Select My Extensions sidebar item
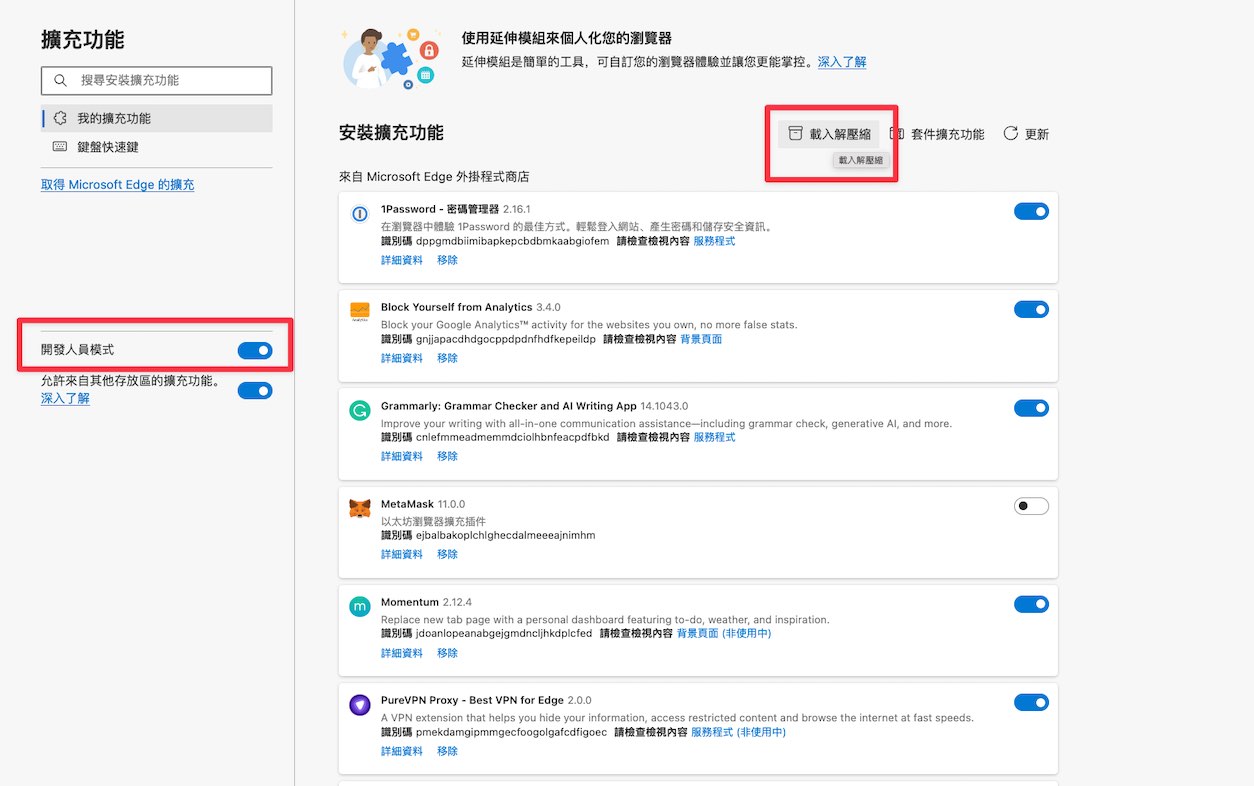Viewport: 1254px width, 786px height. pyautogui.click(x=157, y=118)
